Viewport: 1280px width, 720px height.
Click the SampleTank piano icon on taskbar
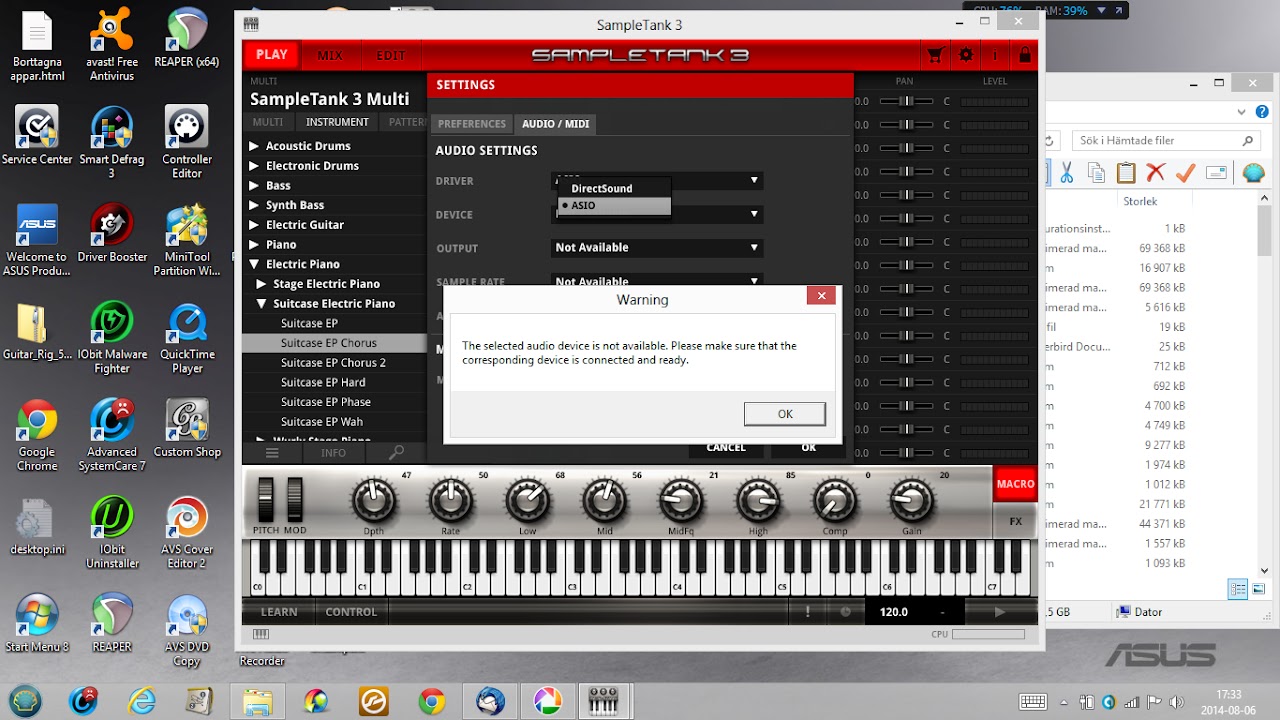click(604, 701)
